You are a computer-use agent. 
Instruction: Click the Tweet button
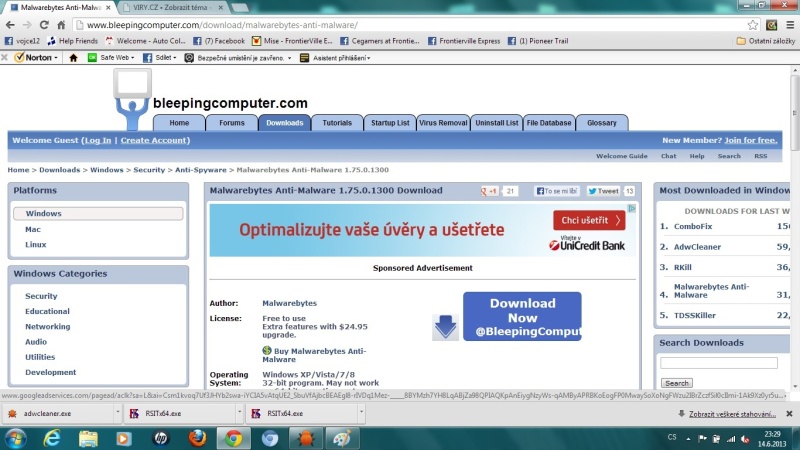[x=603, y=191]
